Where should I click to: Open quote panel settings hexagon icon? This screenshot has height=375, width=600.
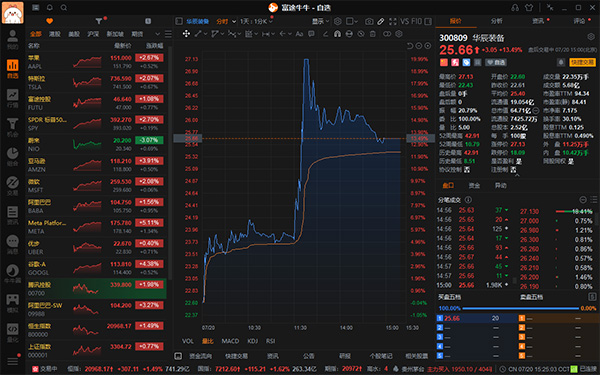click(x=591, y=37)
